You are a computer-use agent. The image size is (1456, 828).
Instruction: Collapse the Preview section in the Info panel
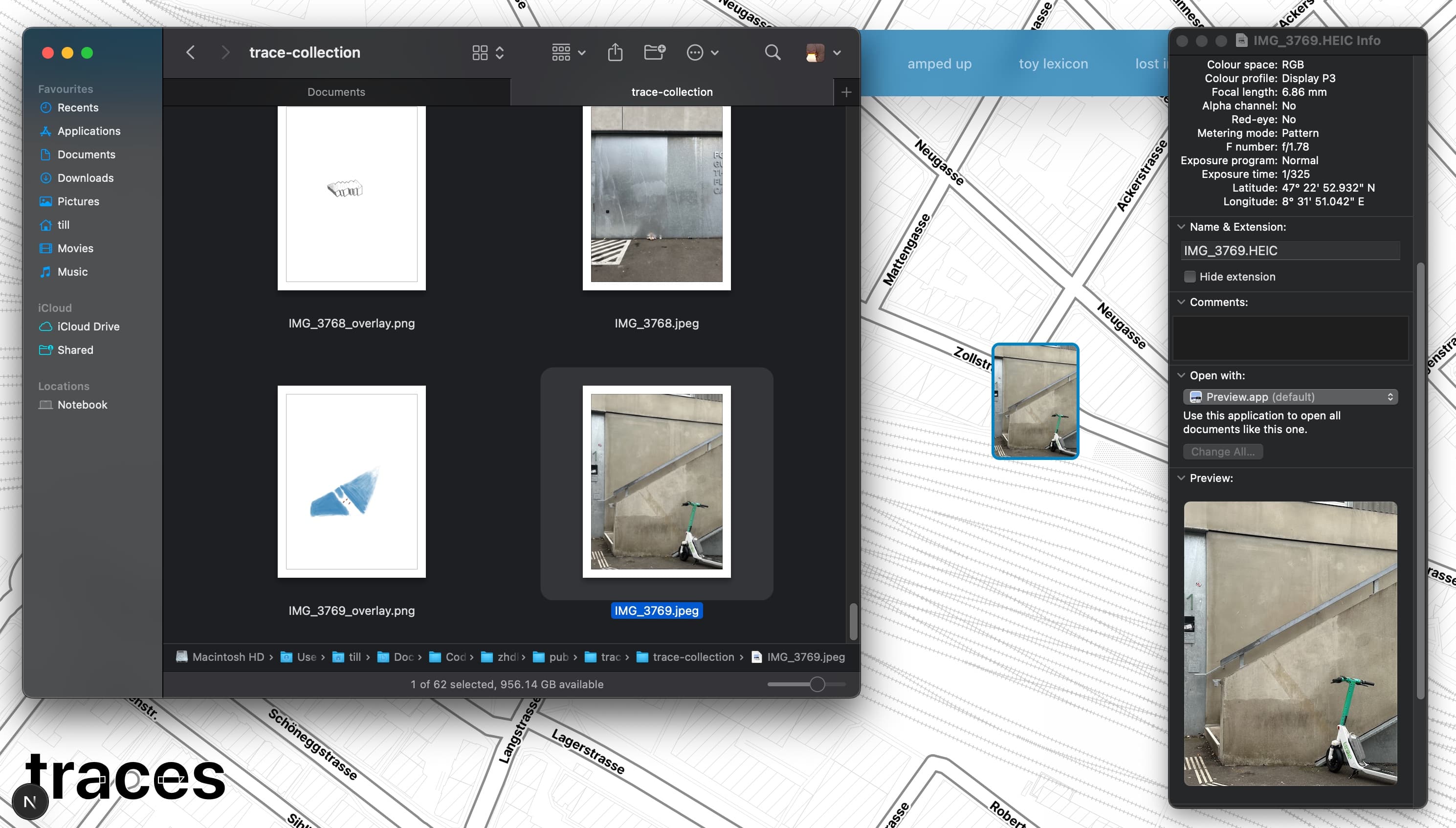coord(1182,478)
